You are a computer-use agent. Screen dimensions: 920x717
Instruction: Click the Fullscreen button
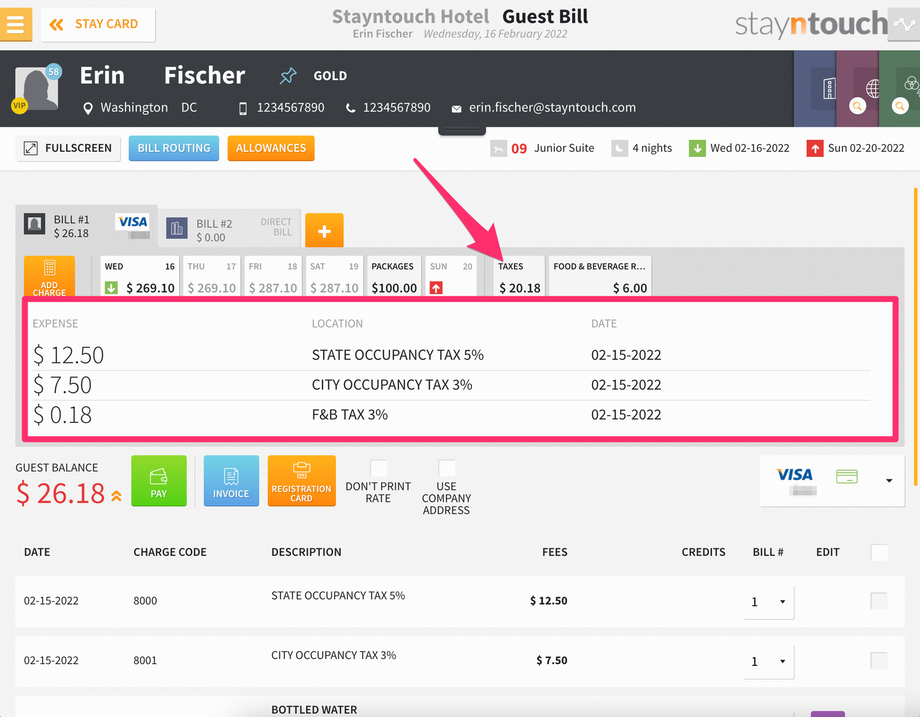click(x=68, y=148)
